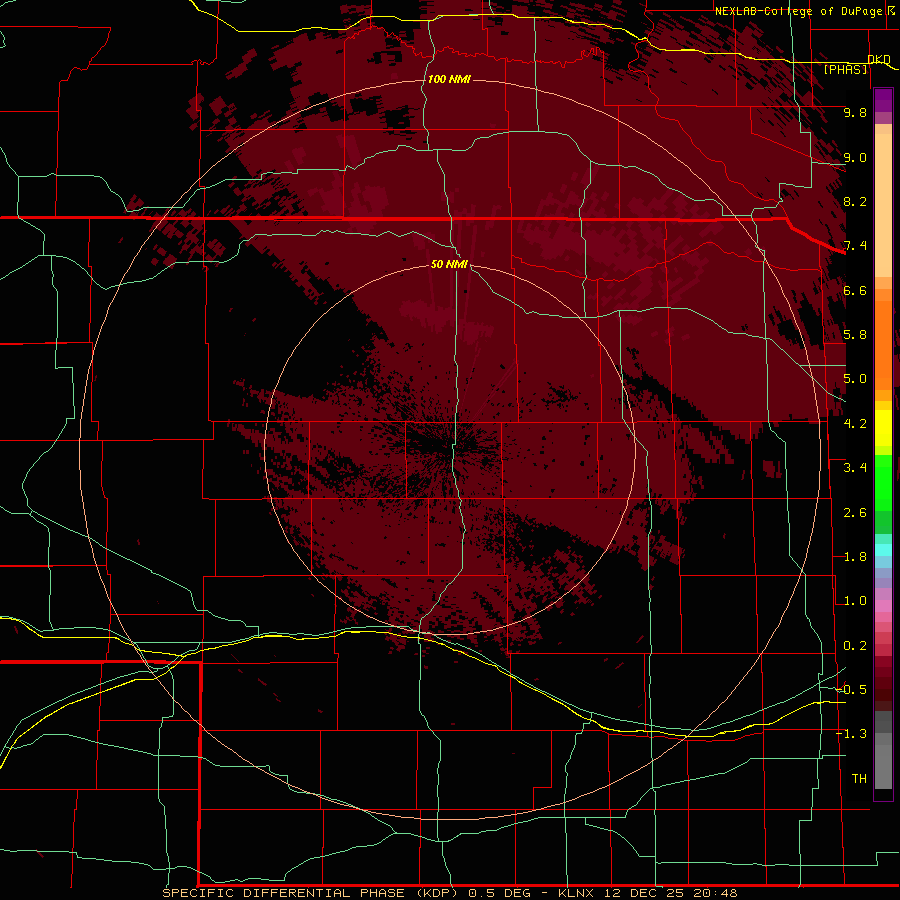Click the 2.6 scale value
The width and height of the screenshot is (900, 900).
(x=855, y=513)
